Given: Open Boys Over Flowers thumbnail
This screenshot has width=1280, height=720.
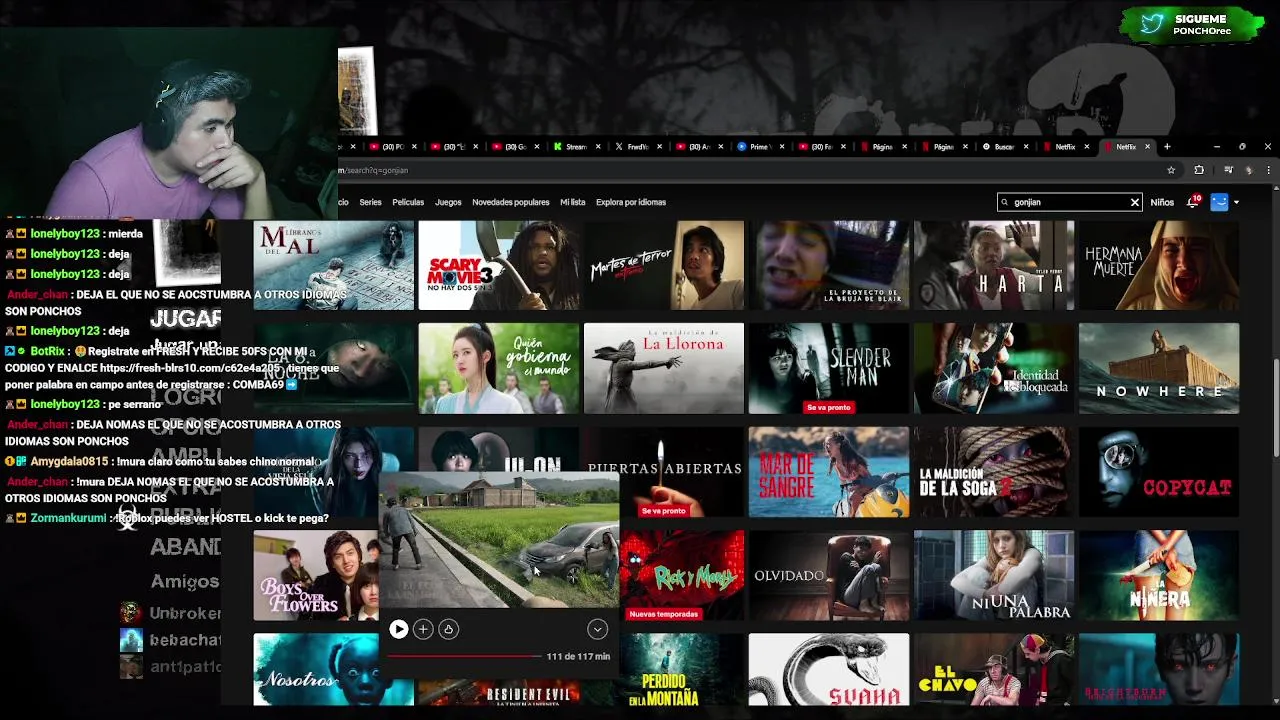Looking at the screenshot, I should pos(316,575).
